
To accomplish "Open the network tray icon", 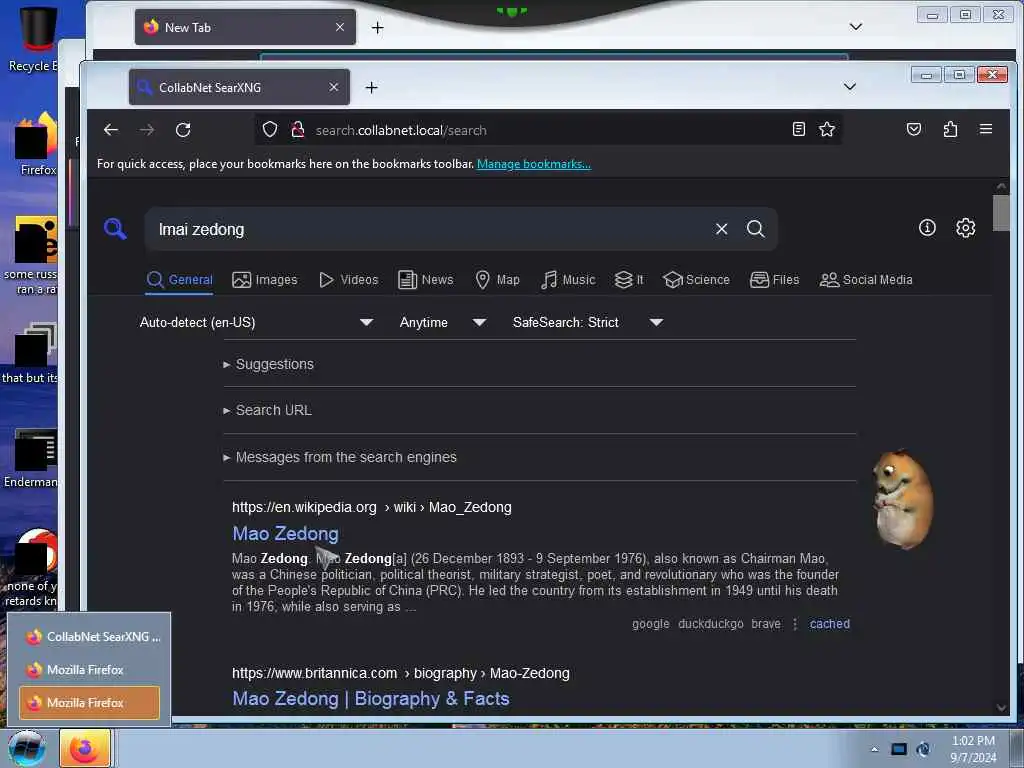I will pyautogui.click(x=899, y=749).
